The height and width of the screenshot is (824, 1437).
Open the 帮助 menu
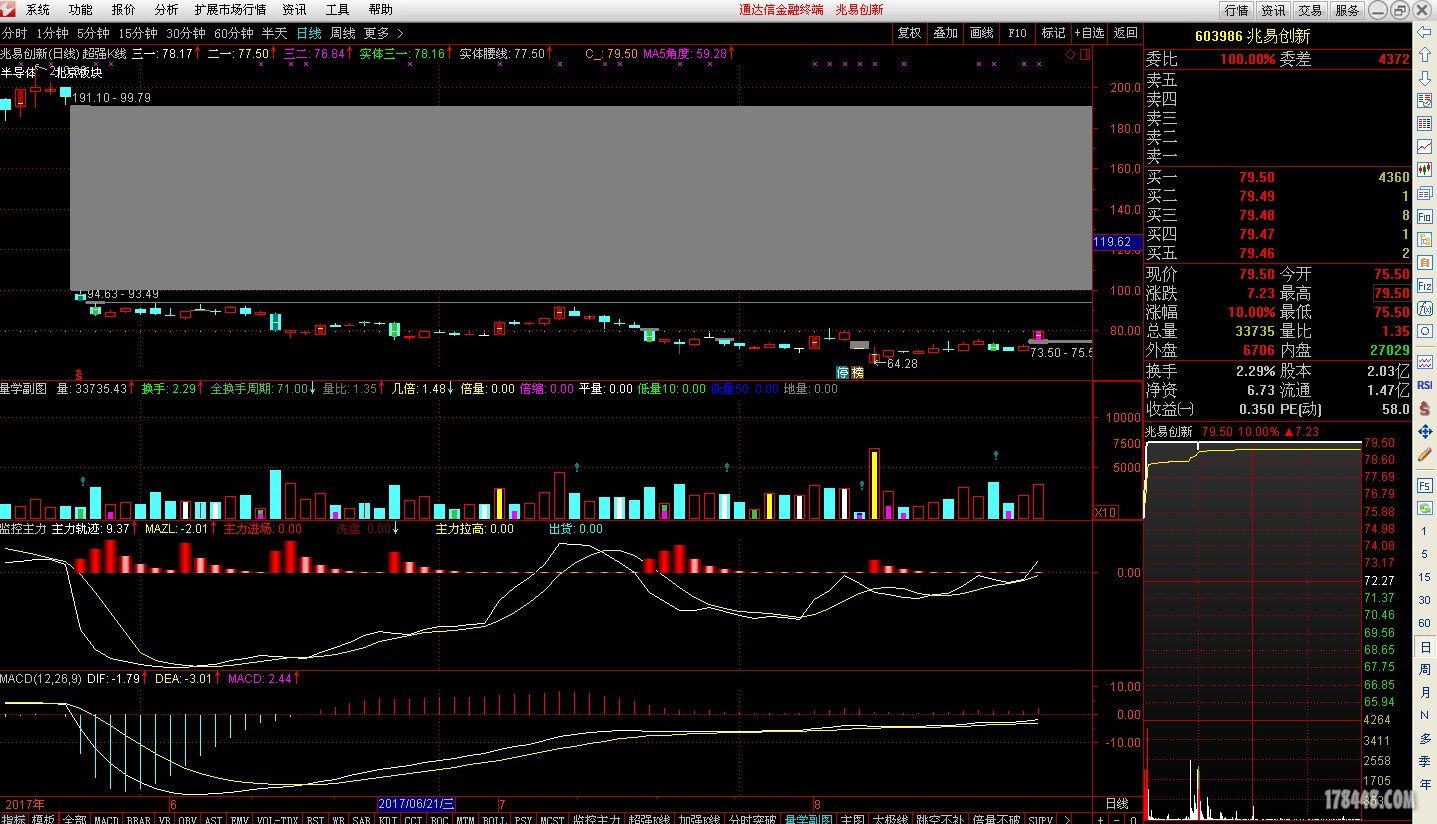(x=381, y=10)
